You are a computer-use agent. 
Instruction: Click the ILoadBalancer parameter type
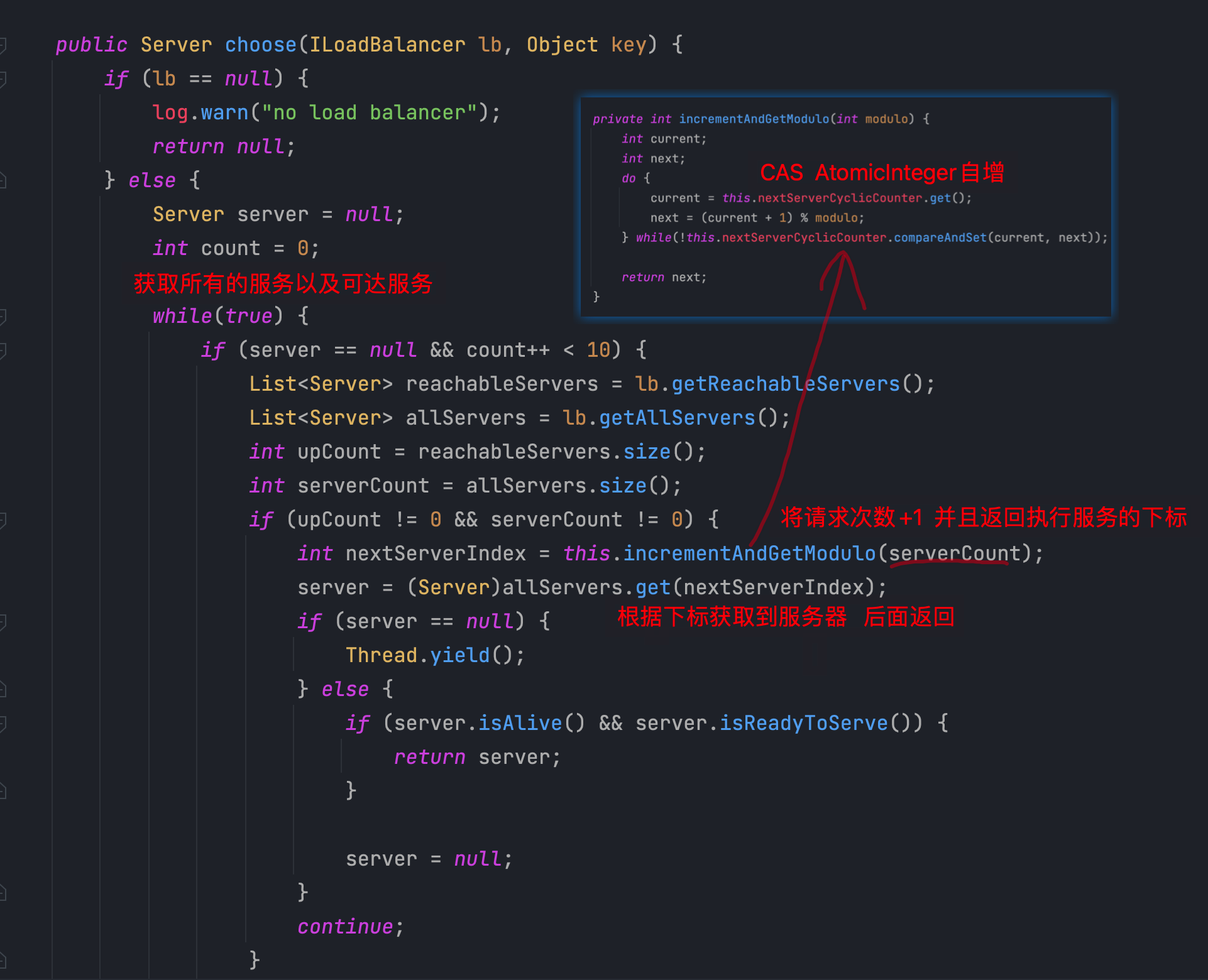[x=387, y=45]
